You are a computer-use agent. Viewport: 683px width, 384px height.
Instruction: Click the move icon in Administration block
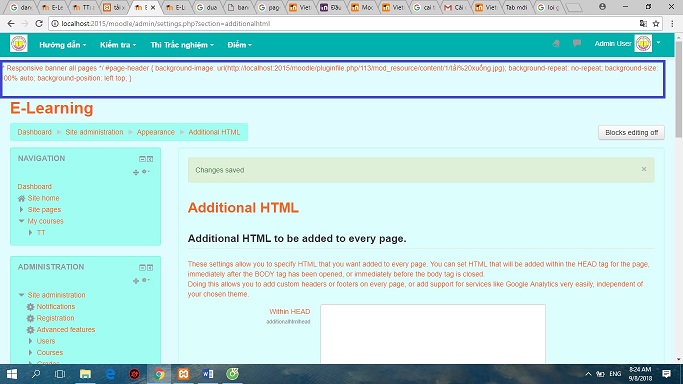point(136,281)
